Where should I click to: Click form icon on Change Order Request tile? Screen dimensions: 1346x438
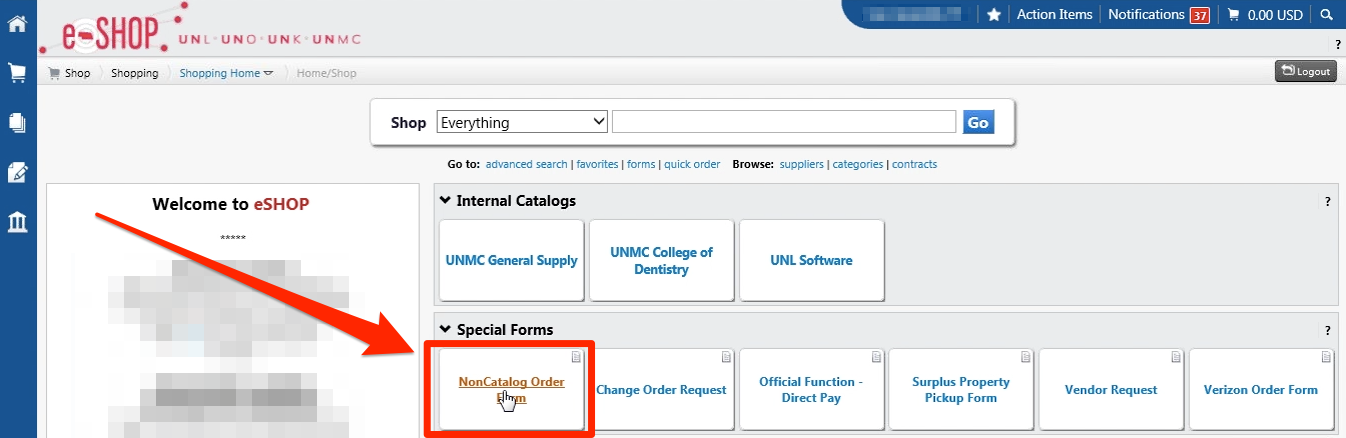725,357
